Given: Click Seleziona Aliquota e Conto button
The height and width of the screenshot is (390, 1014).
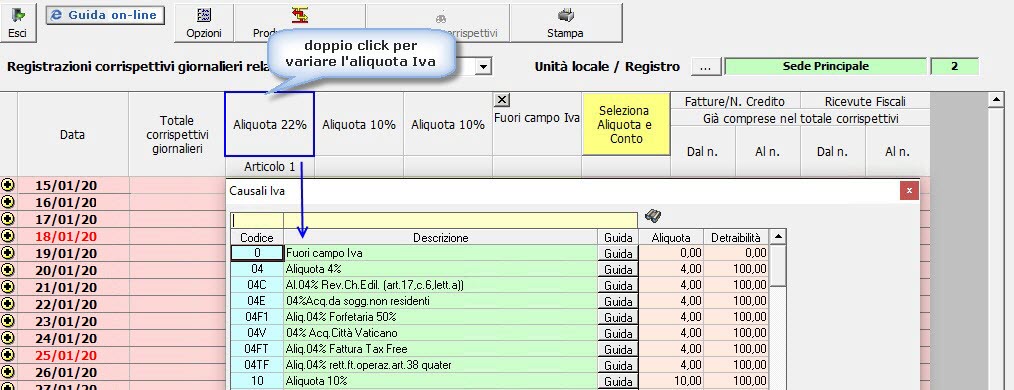Looking at the screenshot, I should point(625,124).
